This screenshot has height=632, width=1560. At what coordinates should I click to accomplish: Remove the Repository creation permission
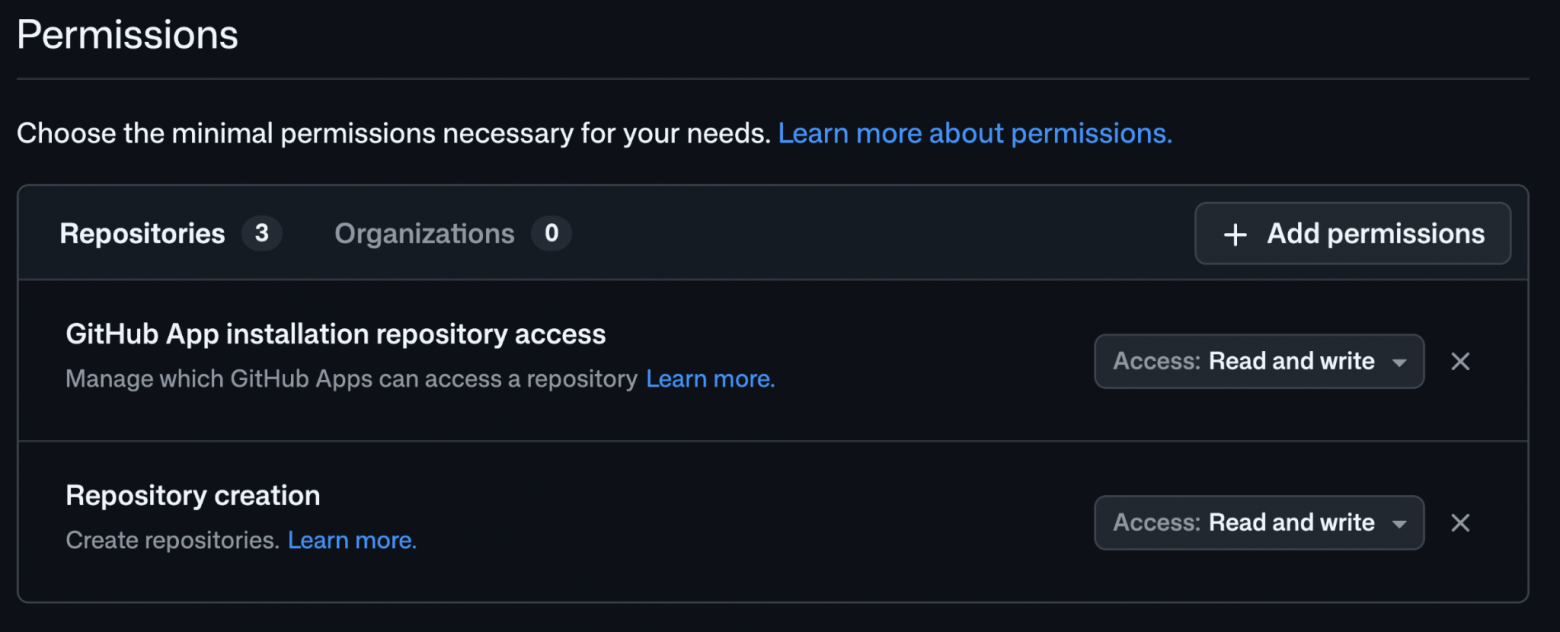(x=1460, y=523)
